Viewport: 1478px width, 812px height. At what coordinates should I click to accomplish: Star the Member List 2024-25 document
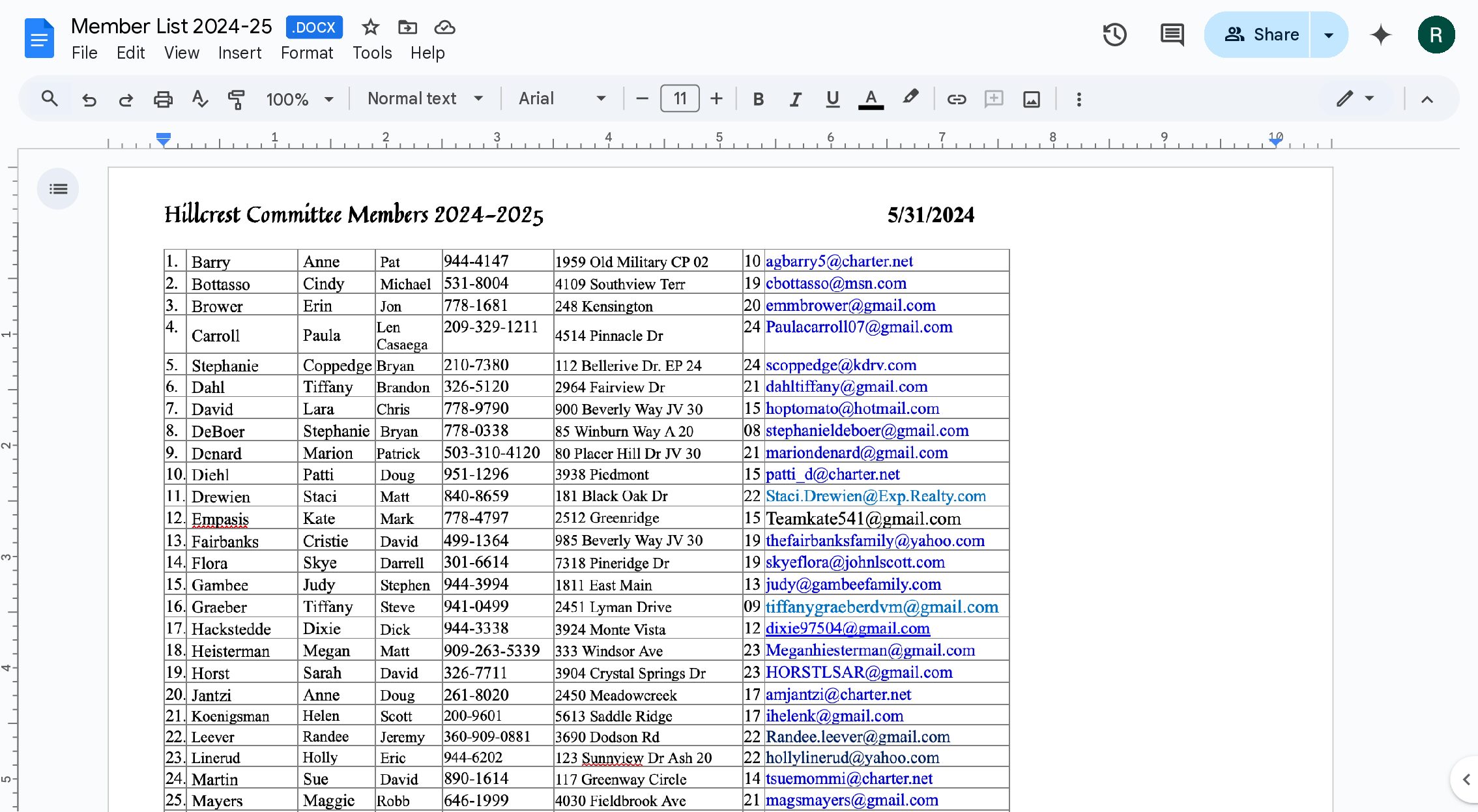(370, 27)
